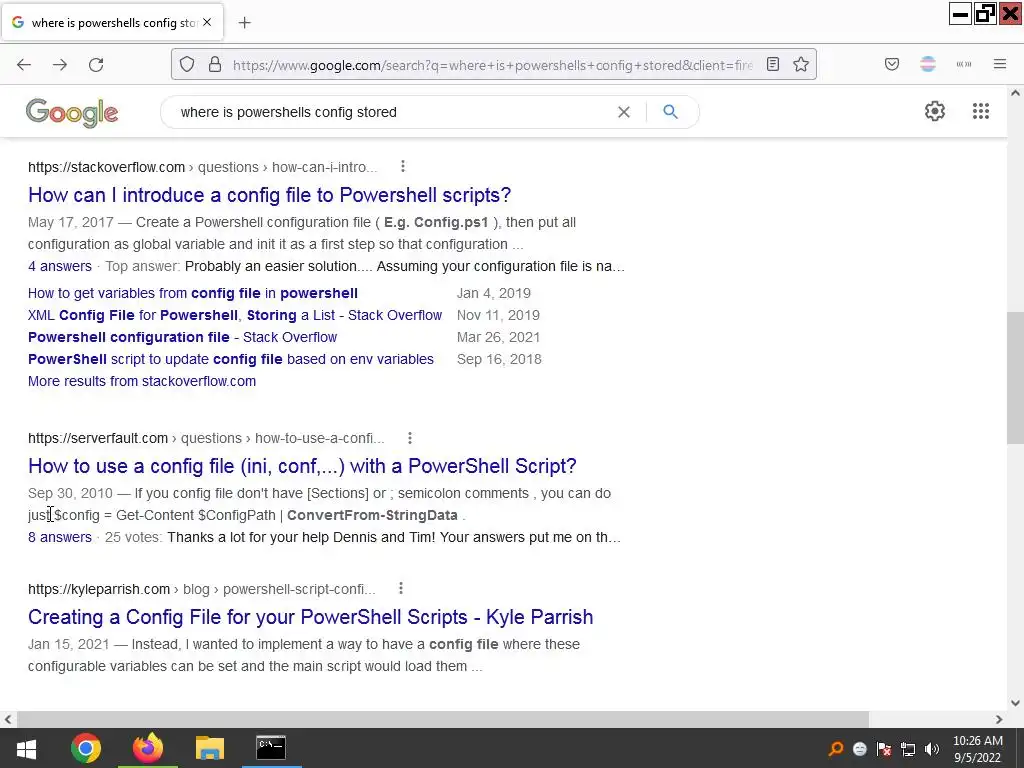Click the horizontal scrollbar thumb
The width and height of the screenshot is (1024, 768).
(x=442, y=719)
